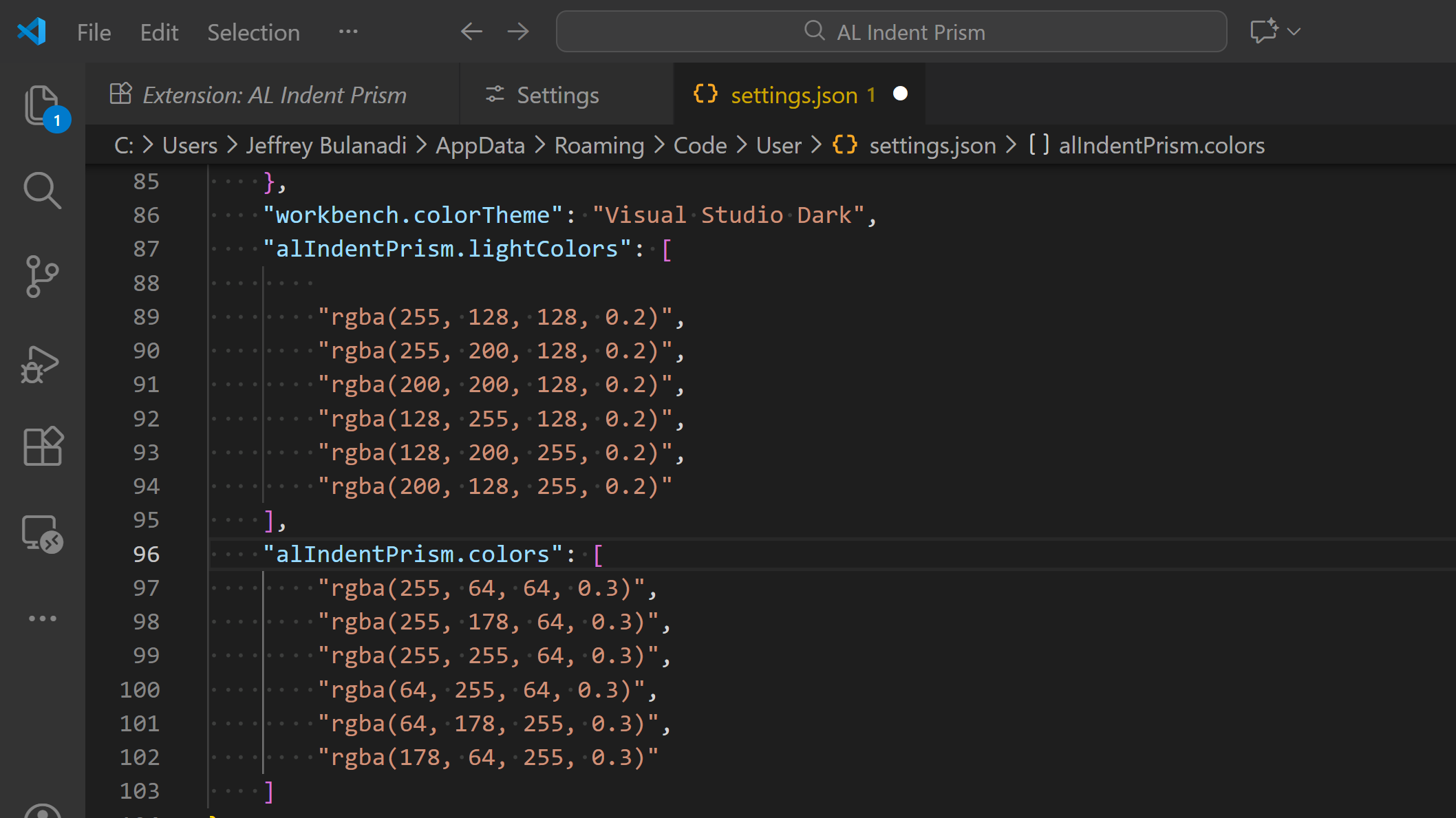Expand the hidden menu bar items ellipsis
1456x818 pixels.
pos(348,32)
